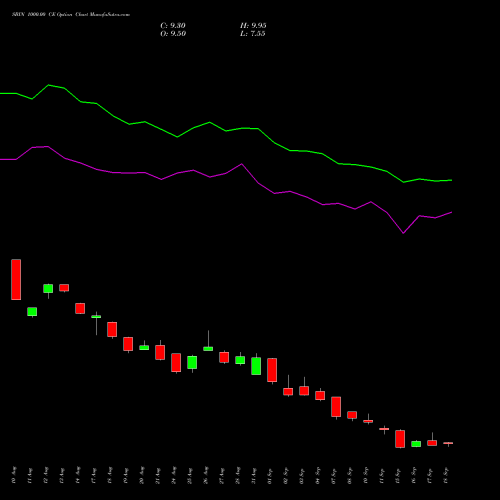Click the low value L: 7.55
The height and width of the screenshot is (500, 500).
coord(253,34)
